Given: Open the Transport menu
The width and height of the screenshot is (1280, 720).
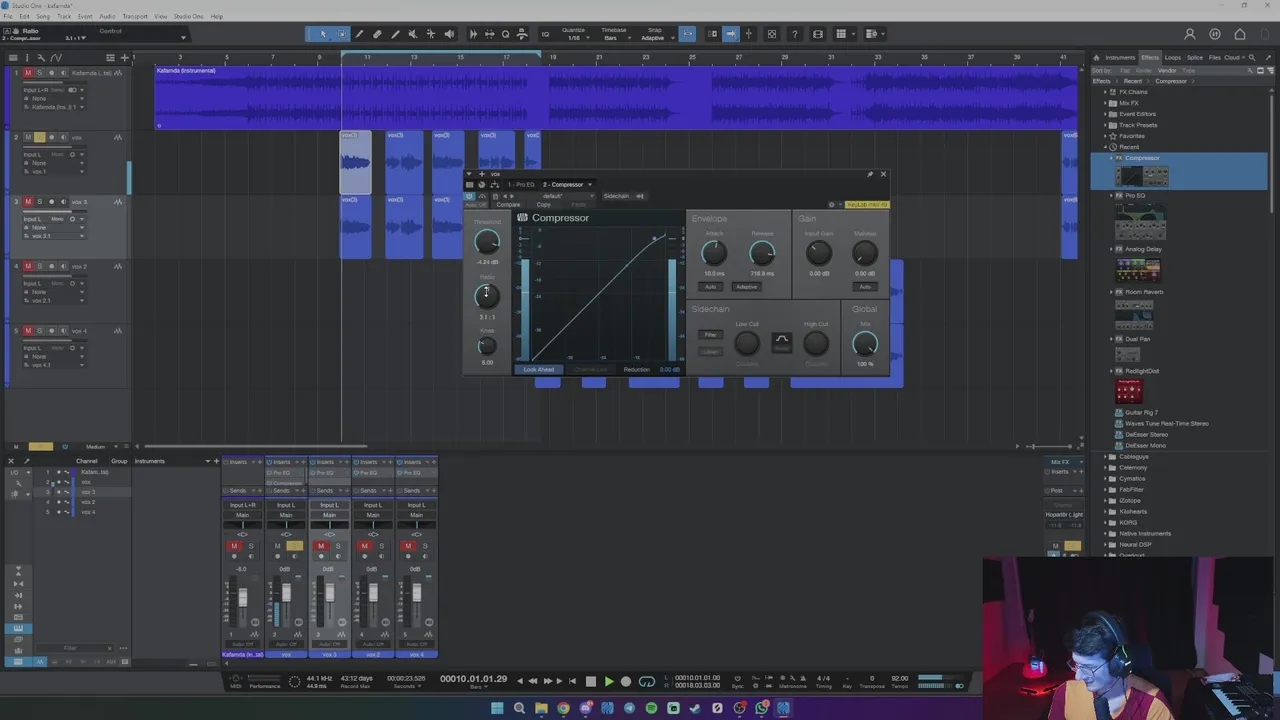Looking at the screenshot, I should [134, 16].
